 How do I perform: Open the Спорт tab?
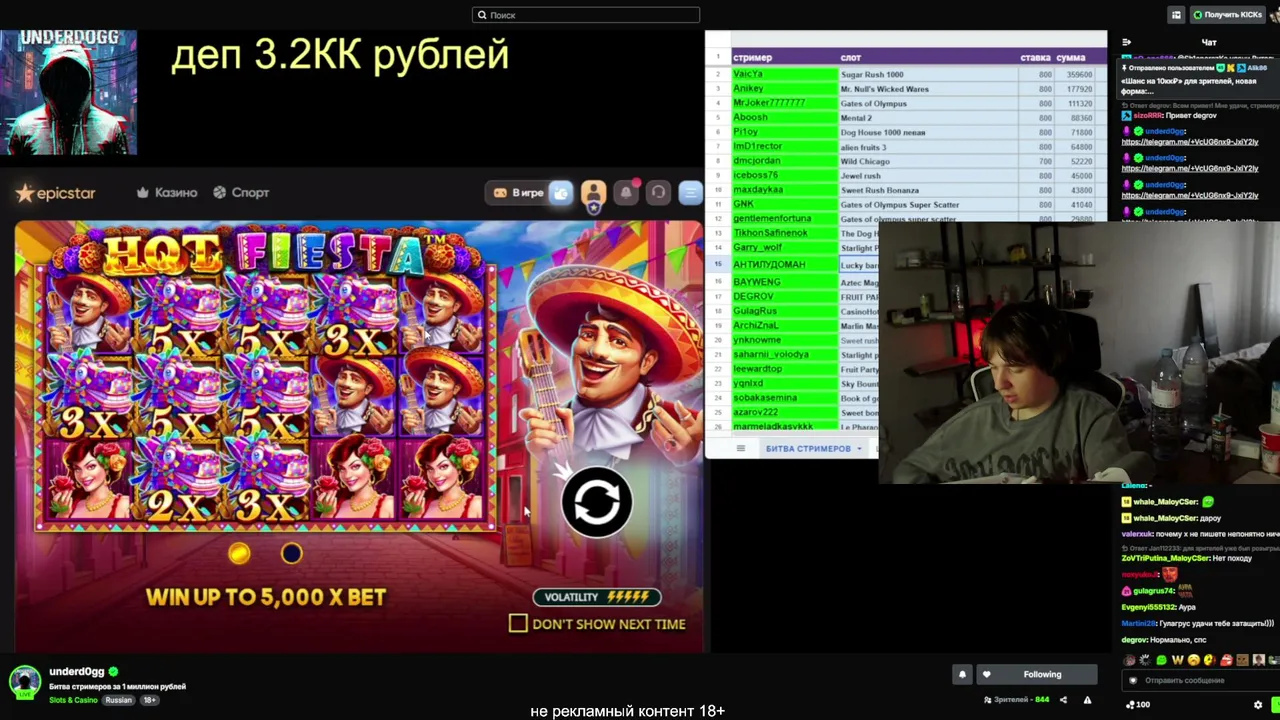click(x=241, y=193)
